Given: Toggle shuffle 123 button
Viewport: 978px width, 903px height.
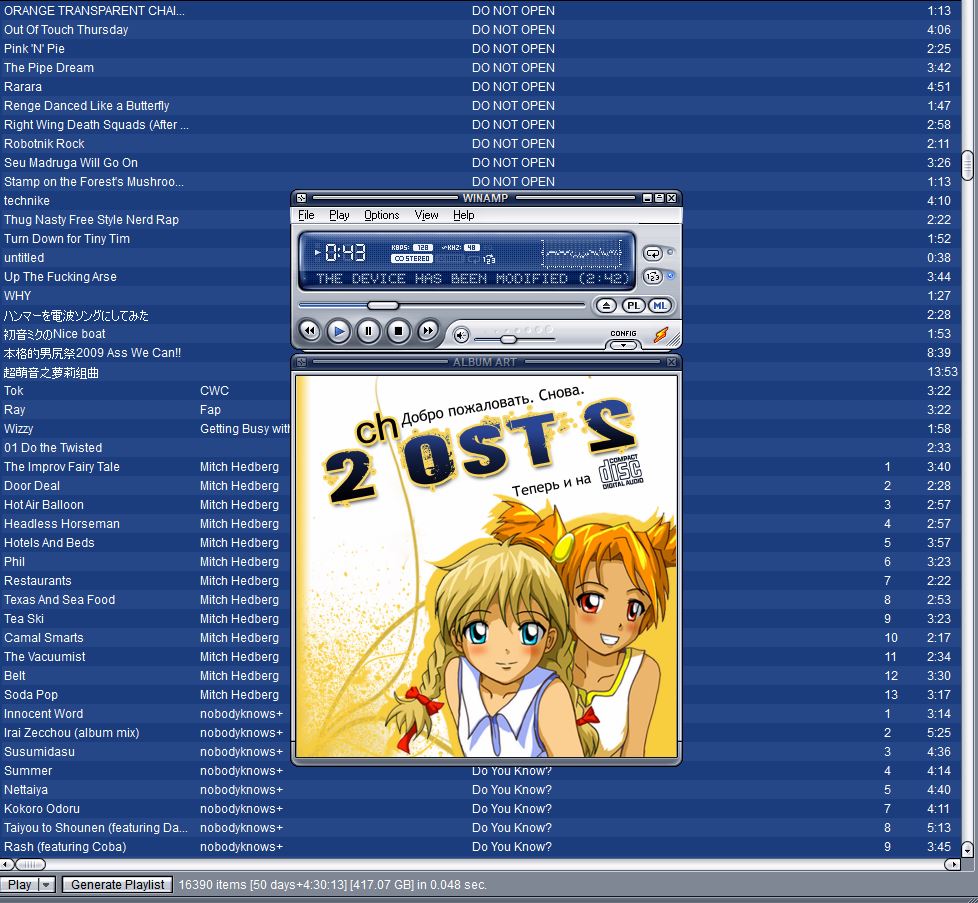Looking at the screenshot, I should pyautogui.click(x=652, y=276).
